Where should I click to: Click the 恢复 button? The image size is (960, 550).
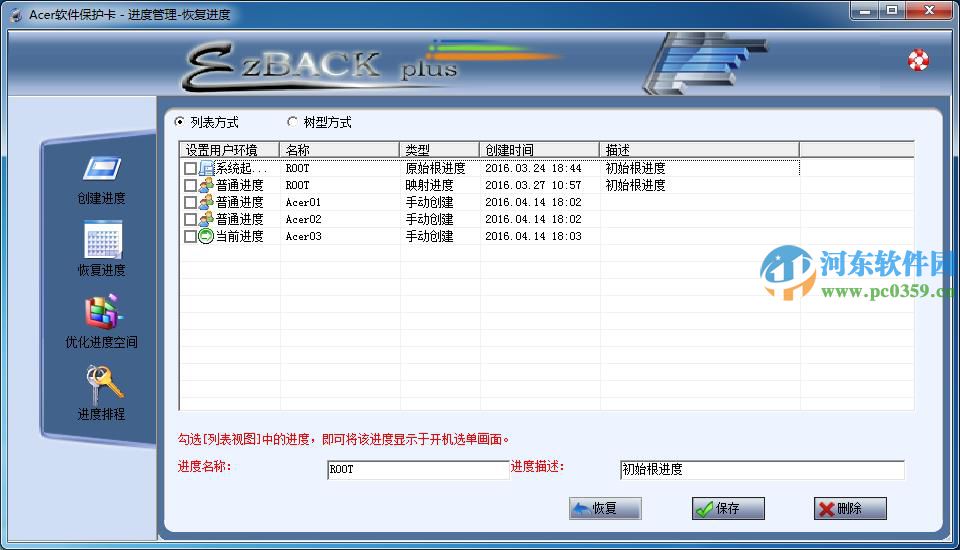[x=605, y=508]
